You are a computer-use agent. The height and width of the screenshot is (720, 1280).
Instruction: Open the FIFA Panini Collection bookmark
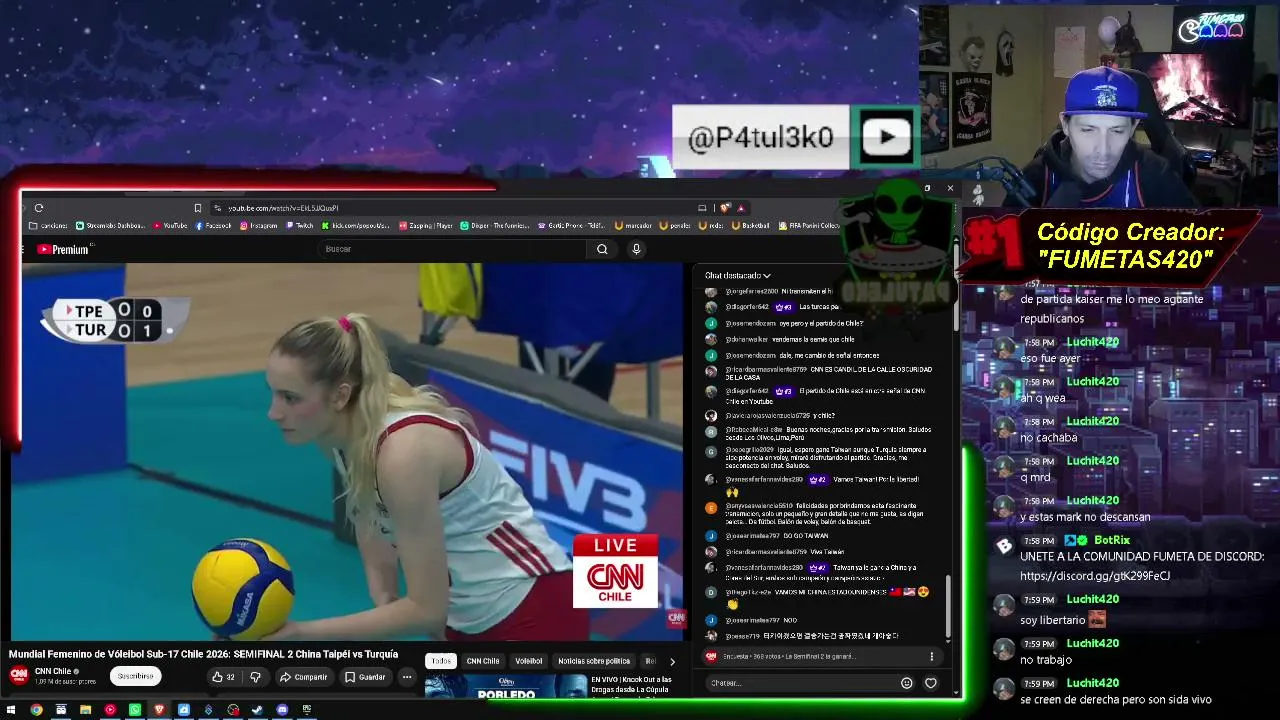(809, 226)
